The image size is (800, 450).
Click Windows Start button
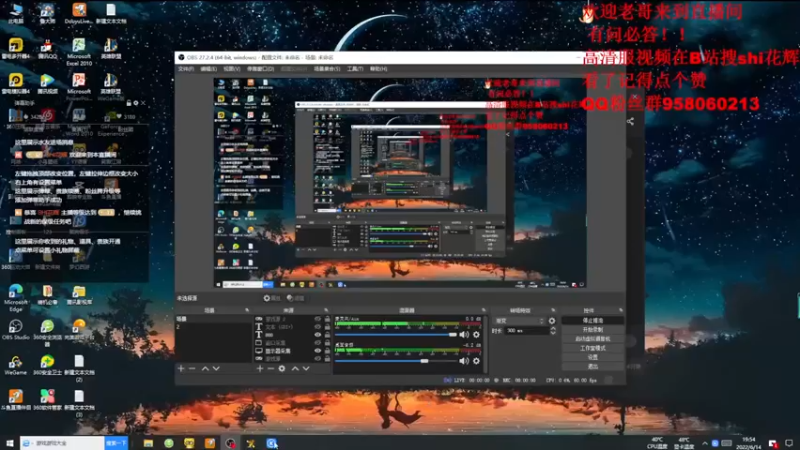(x=9, y=443)
